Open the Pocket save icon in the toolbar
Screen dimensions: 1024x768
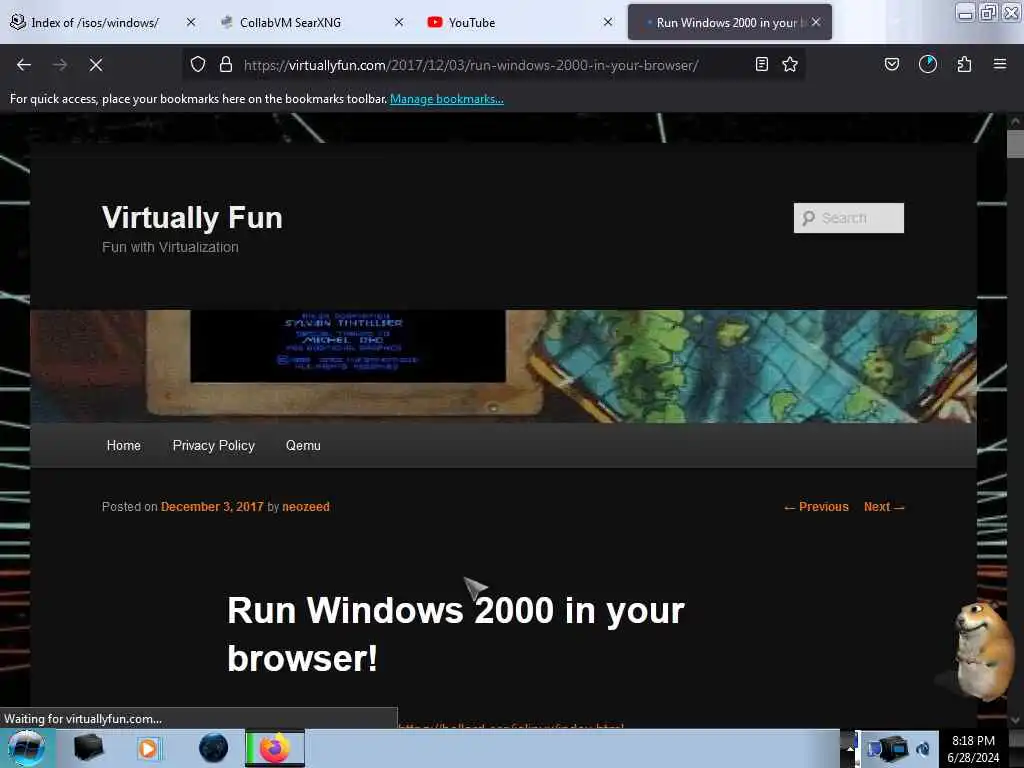(892, 64)
